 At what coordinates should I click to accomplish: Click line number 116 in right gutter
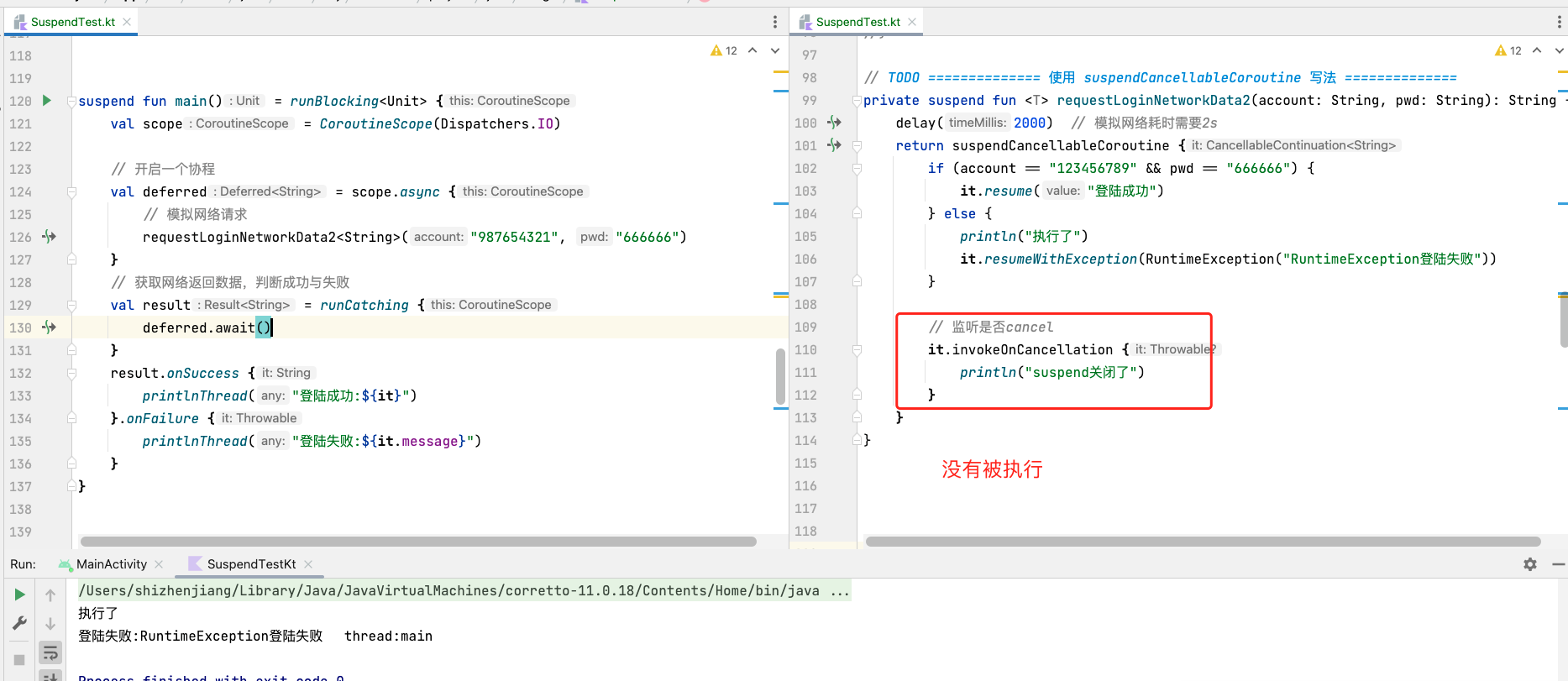(805, 485)
